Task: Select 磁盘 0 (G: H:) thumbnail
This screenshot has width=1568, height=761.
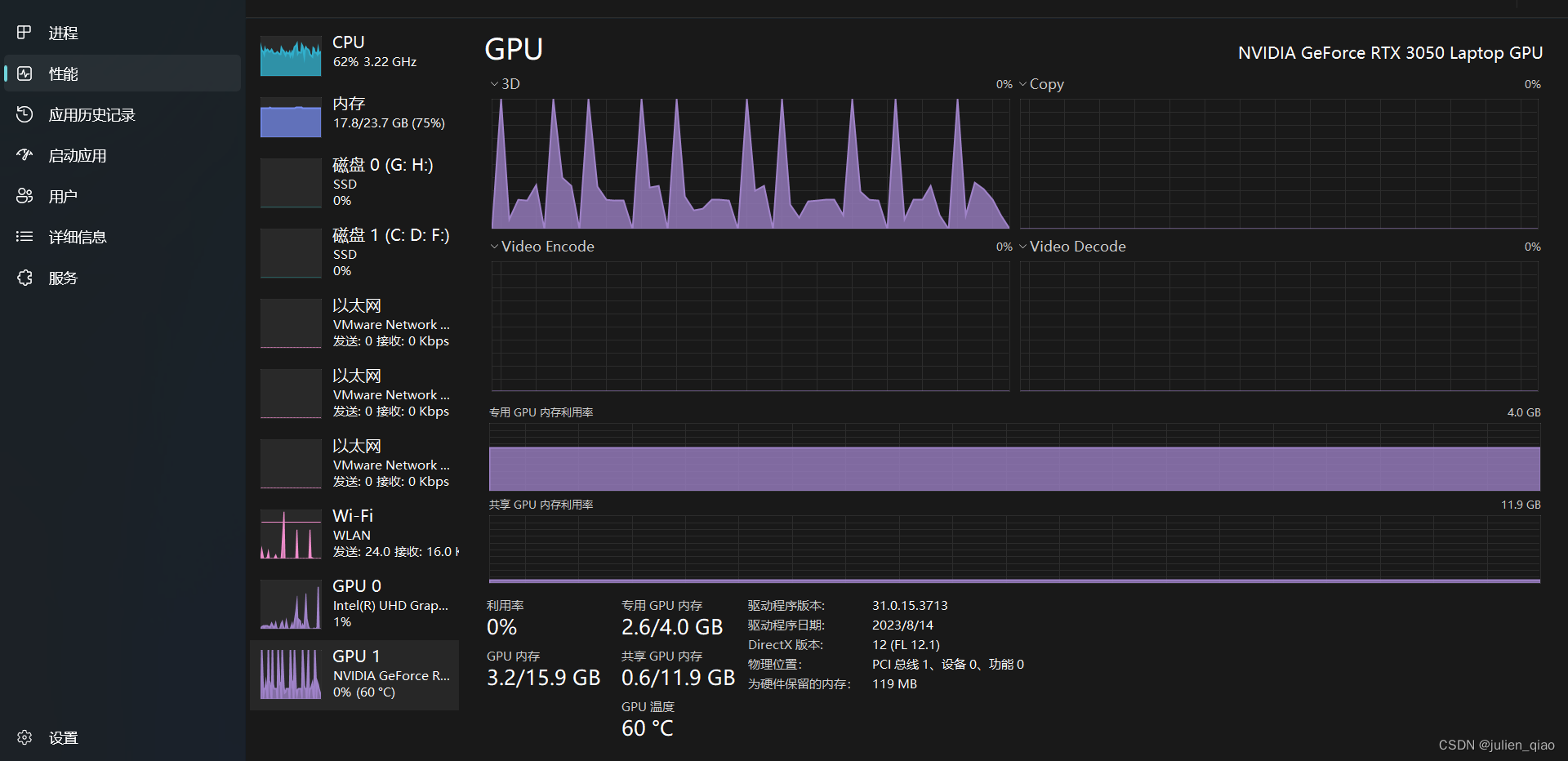Action: click(x=291, y=183)
